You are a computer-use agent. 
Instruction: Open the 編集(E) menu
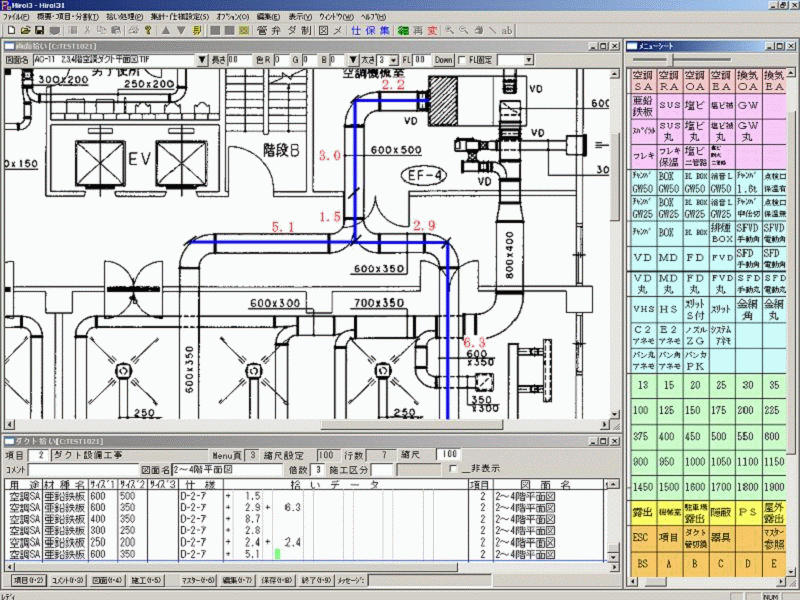pyautogui.click(x=267, y=18)
